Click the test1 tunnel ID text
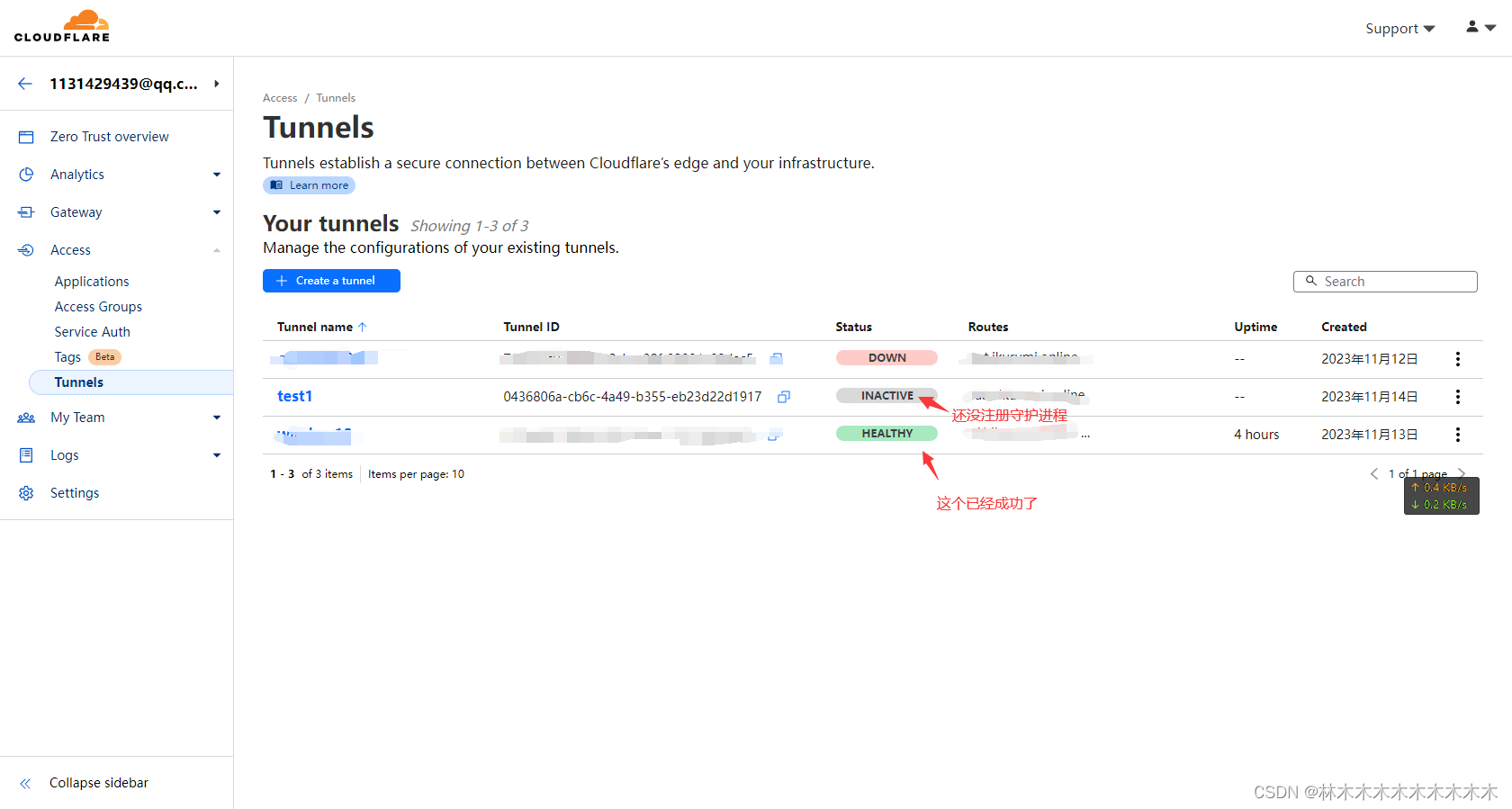The width and height of the screenshot is (1512, 809). click(633, 397)
